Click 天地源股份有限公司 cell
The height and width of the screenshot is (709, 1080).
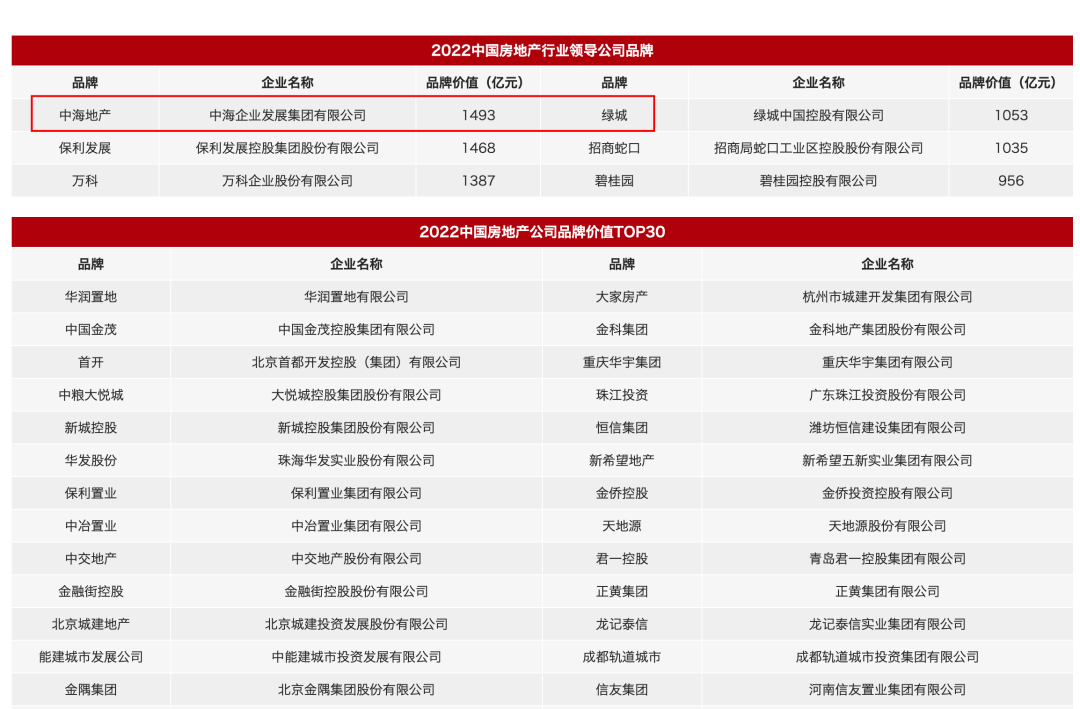tap(887, 526)
